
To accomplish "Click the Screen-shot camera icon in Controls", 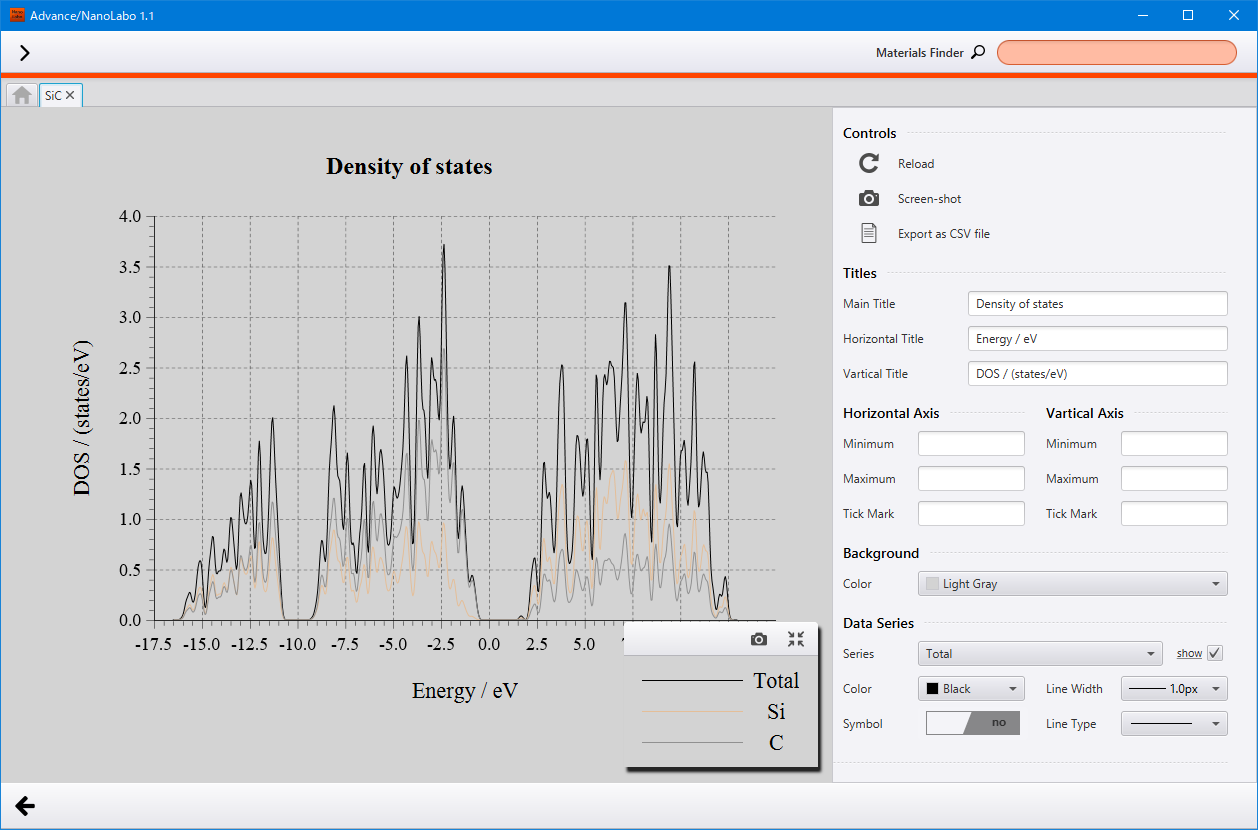I will click(x=869, y=198).
